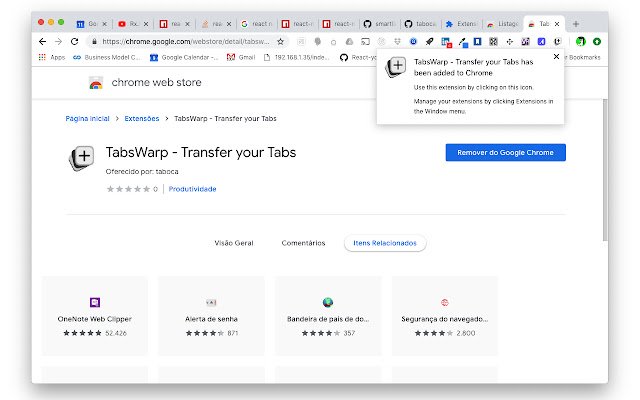Image resolution: width=640 pixels, height=400 pixels.
Task: Open the Segurança do navegado... card
Action: [445, 316]
